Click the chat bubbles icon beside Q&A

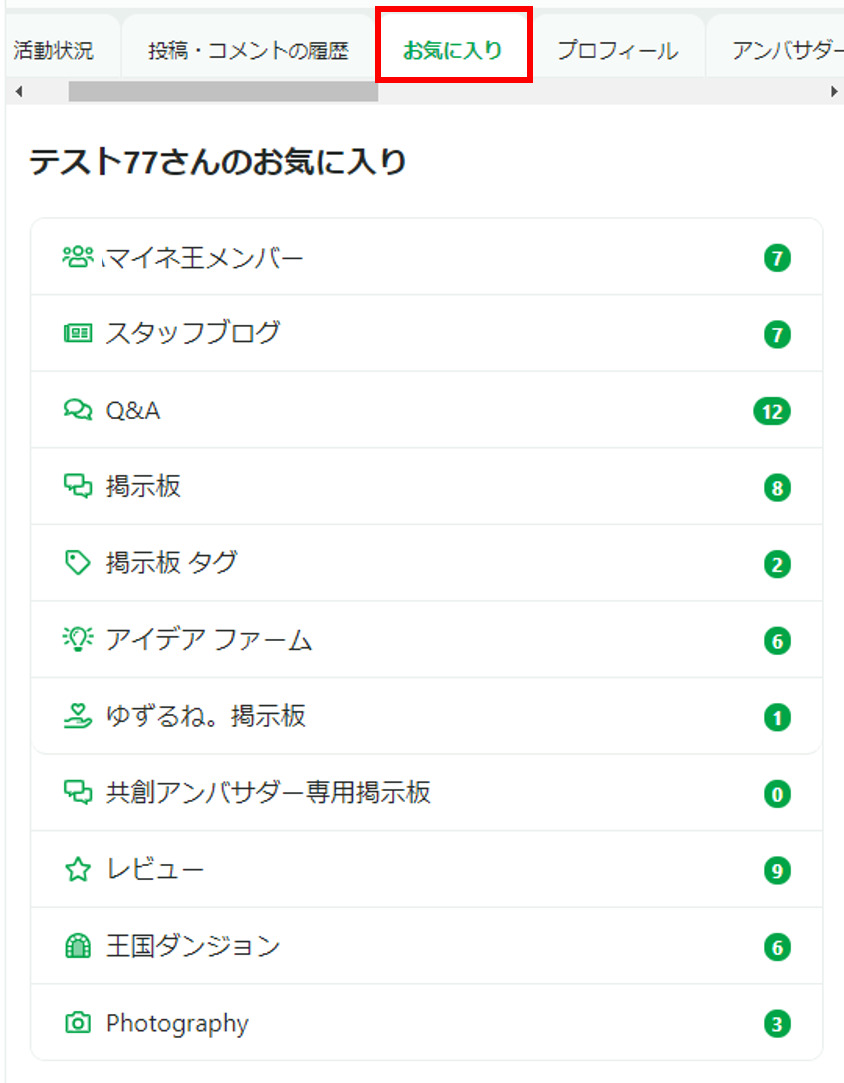77,410
